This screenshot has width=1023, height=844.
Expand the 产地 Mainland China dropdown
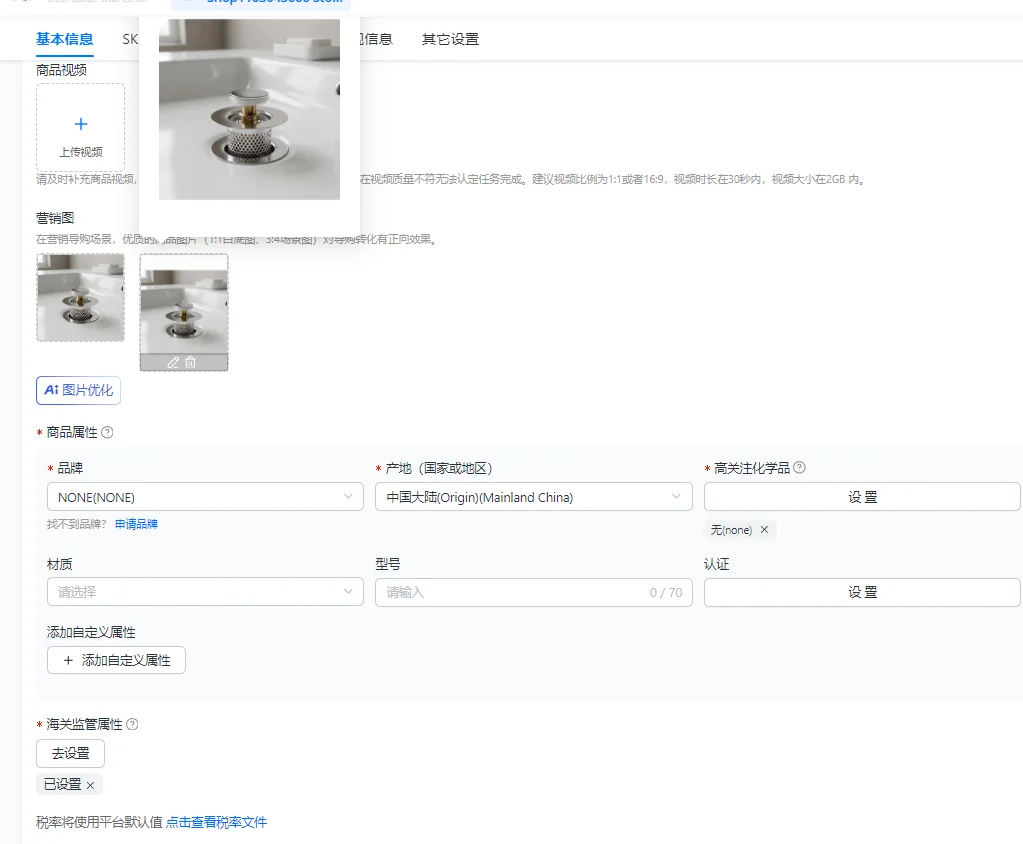[x=534, y=497]
